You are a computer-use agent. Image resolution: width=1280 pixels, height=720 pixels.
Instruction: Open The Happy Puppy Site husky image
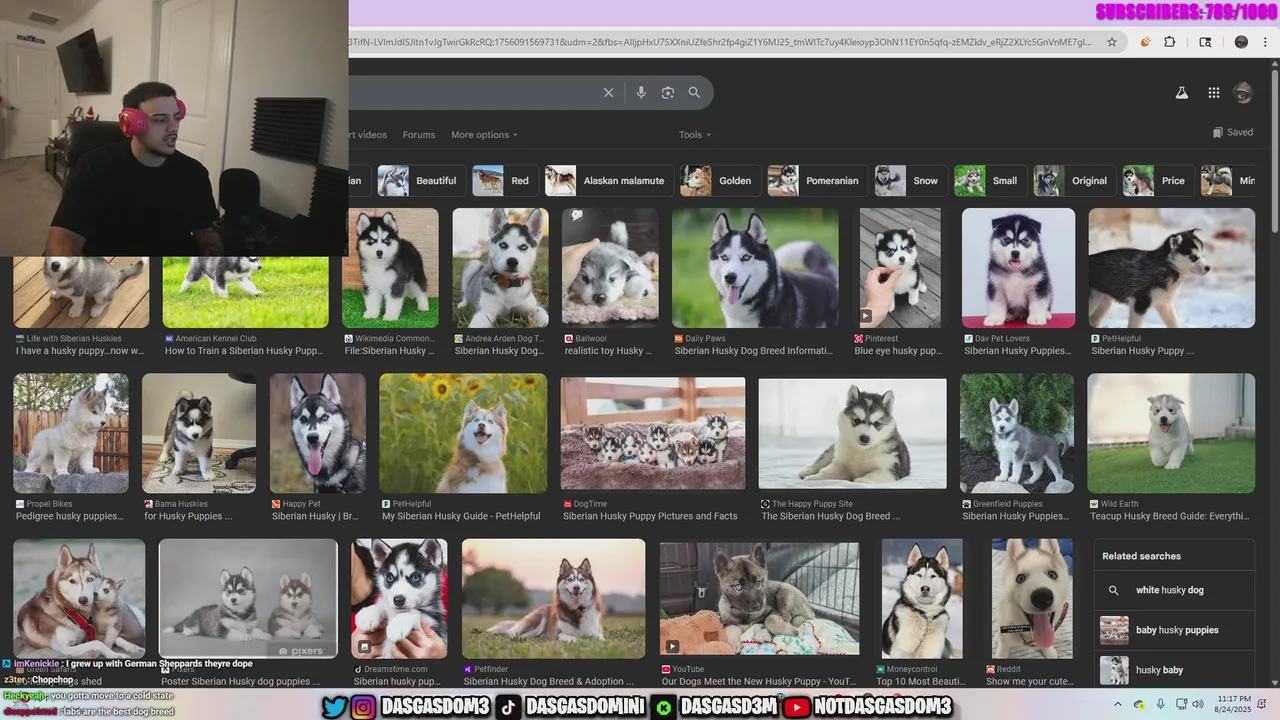852,433
